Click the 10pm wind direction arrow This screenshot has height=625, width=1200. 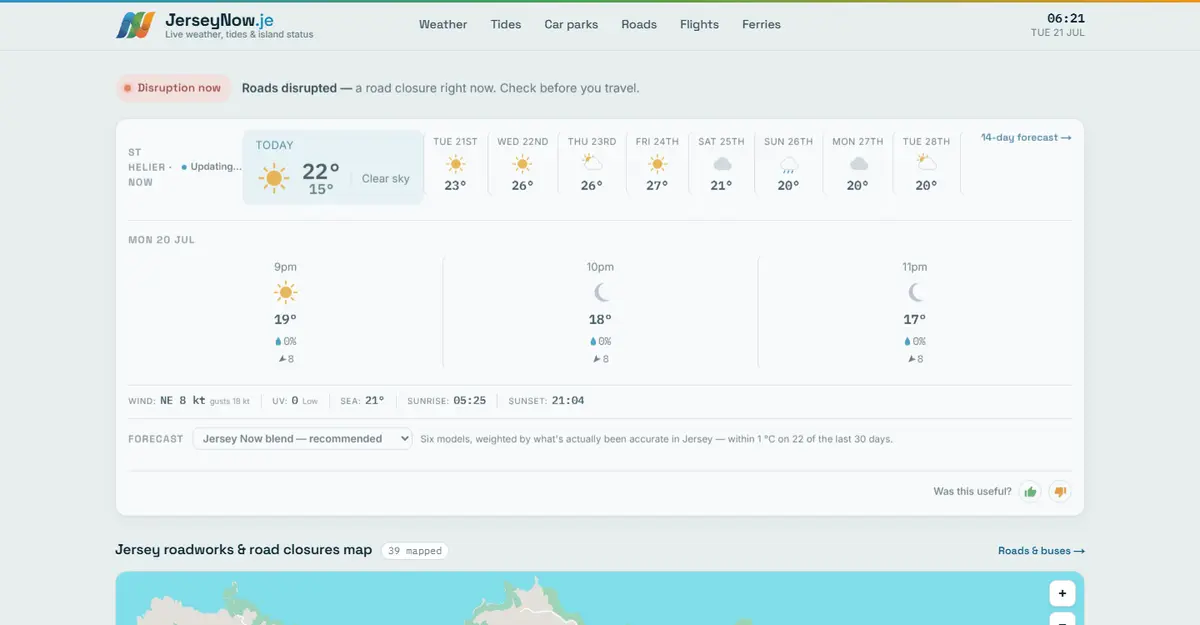[597, 359]
